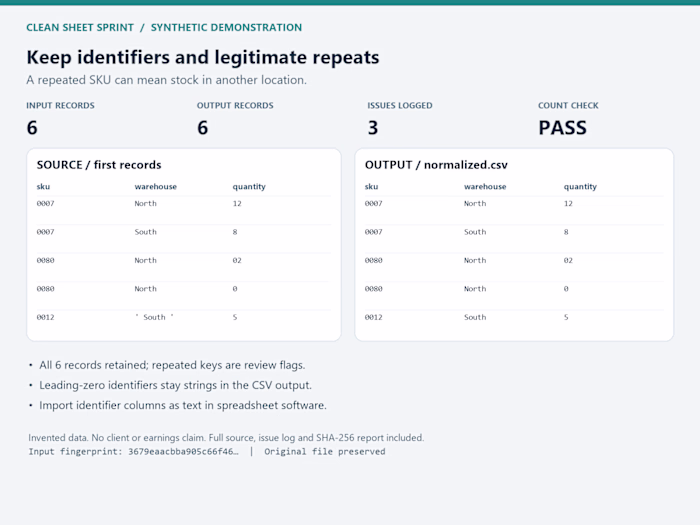Select the 'Keep identifiers and legitimate repeats' heading
This screenshot has height=525, width=700.
[x=203, y=58]
